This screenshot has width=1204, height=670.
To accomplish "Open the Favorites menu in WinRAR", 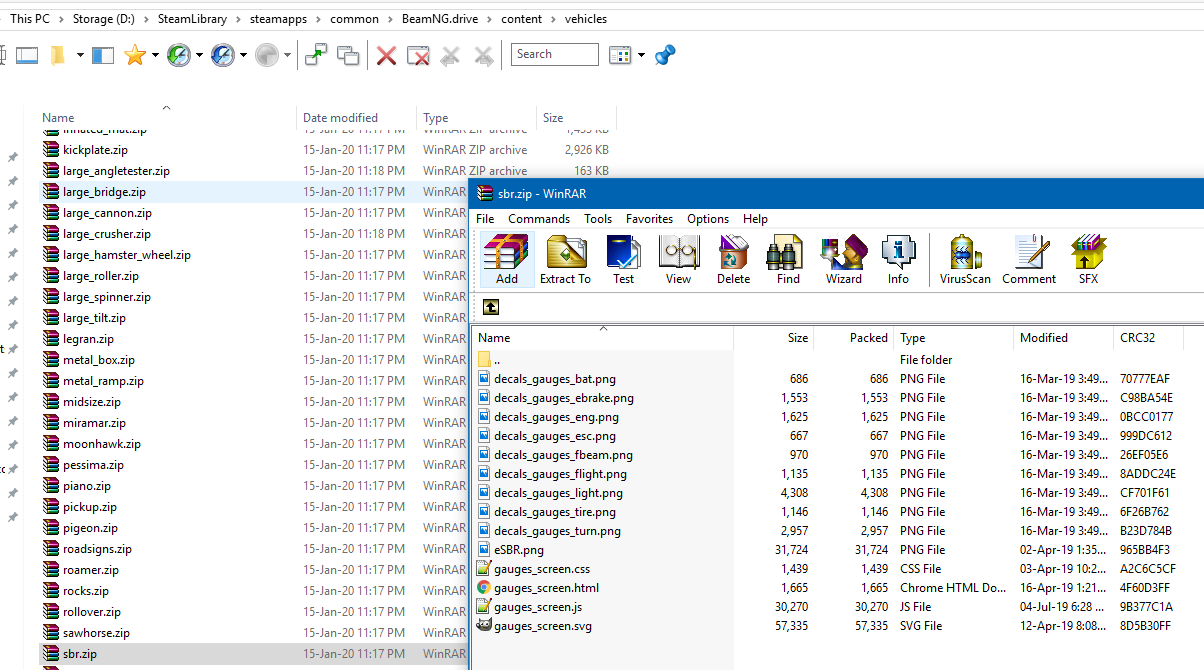I will [x=650, y=218].
